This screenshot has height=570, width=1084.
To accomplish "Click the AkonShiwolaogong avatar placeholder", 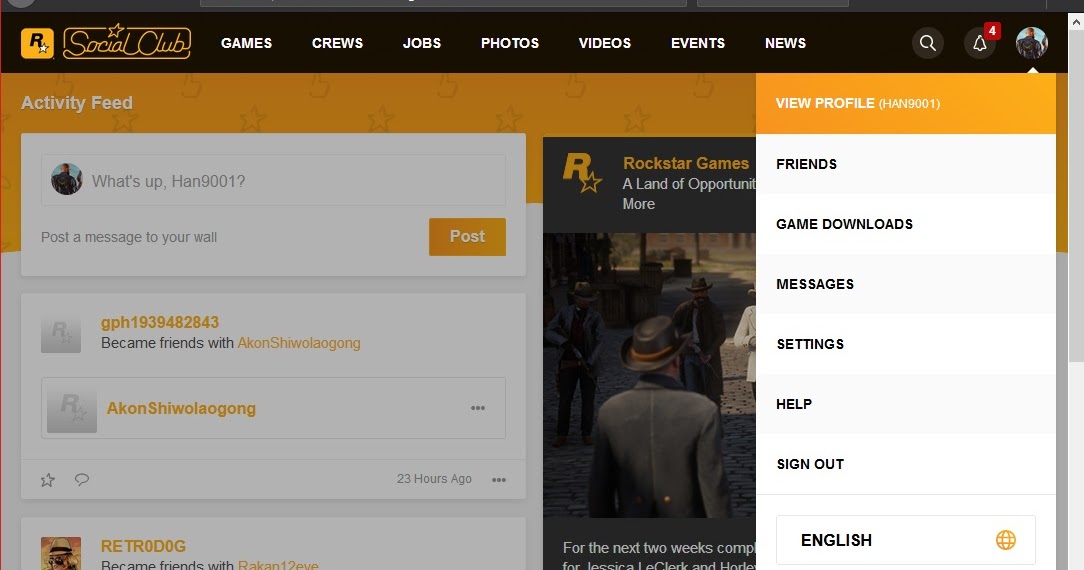I will point(72,408).
